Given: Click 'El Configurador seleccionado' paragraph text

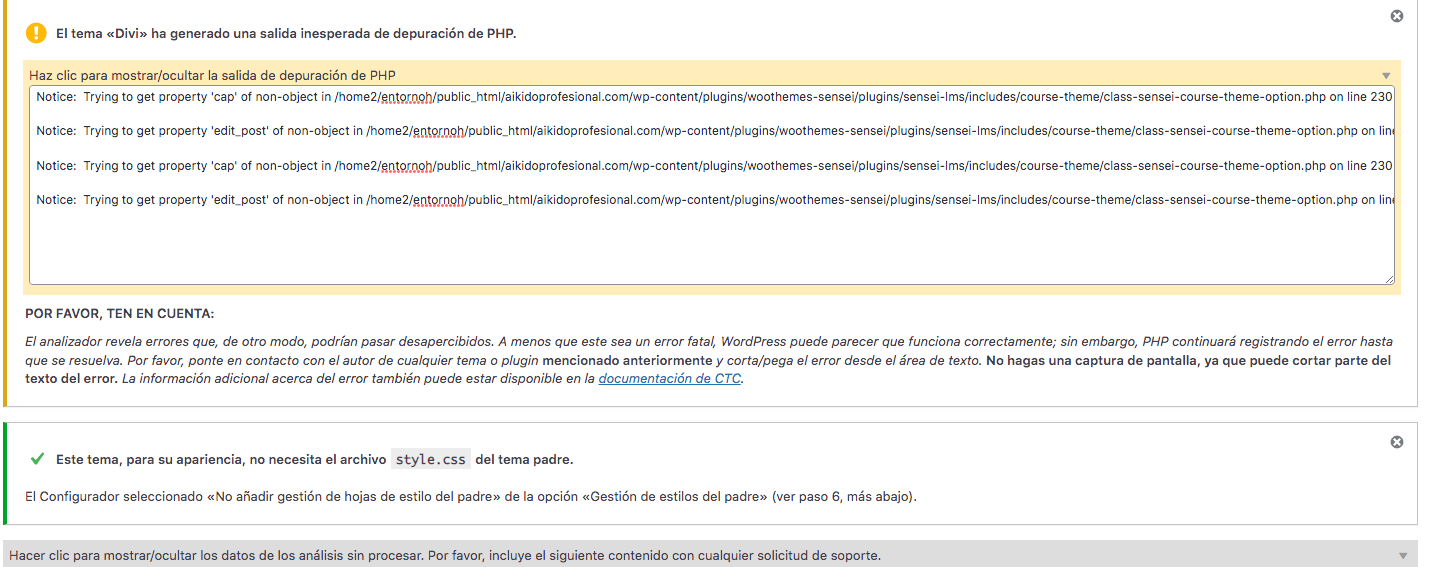Looking at the screenshot, I should [470, 496].
